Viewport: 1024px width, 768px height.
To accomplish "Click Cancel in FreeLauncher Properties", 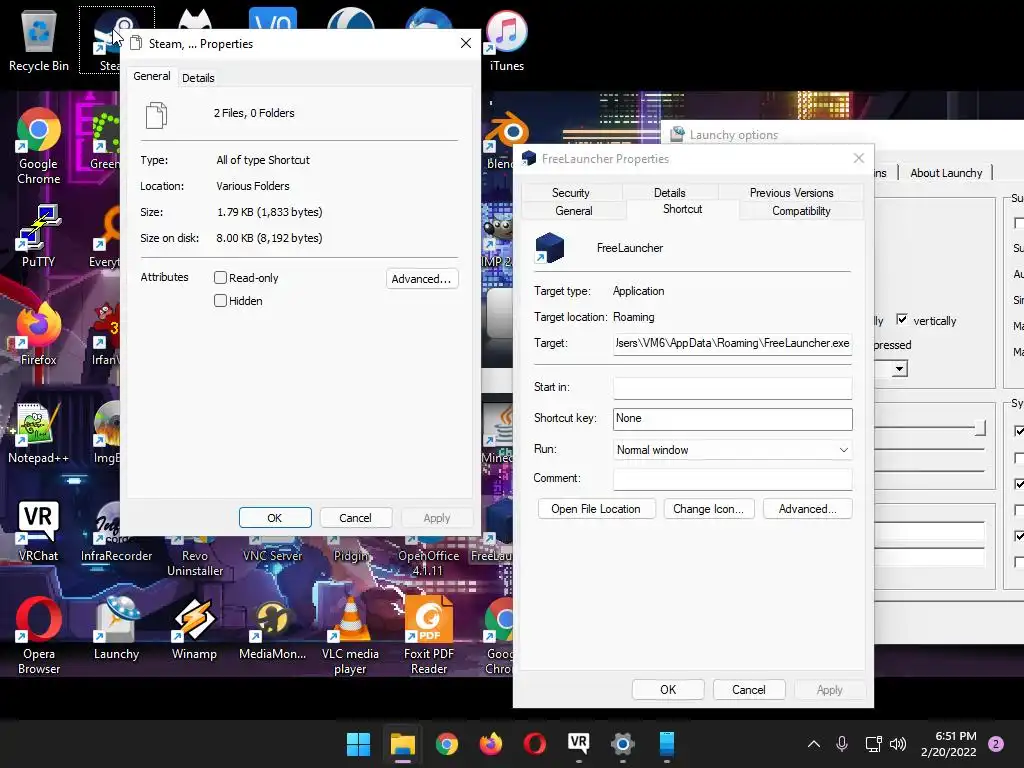I will (748, 690).
